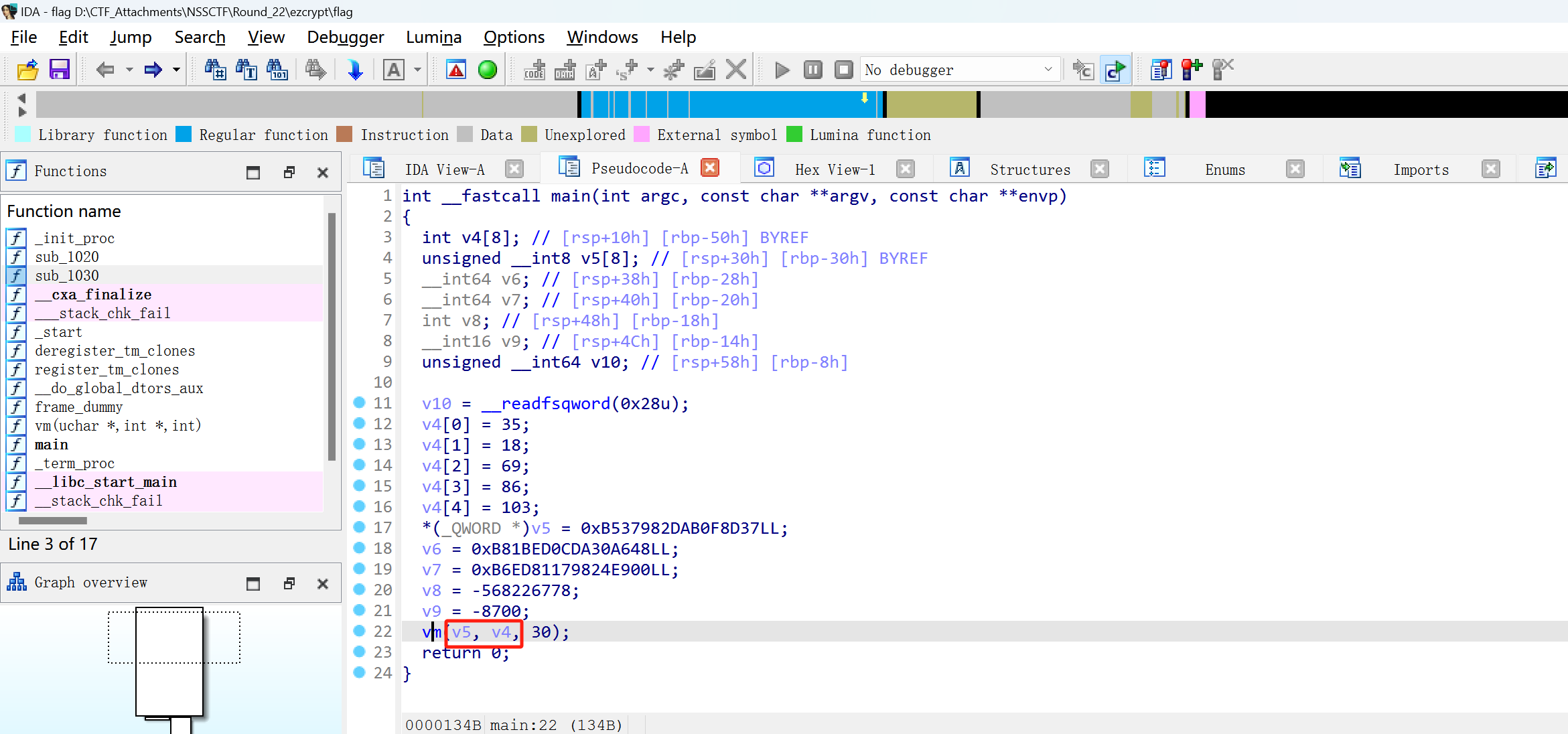Click the blue region of navigation band
Screen dimensions: 1568x734
770,105
